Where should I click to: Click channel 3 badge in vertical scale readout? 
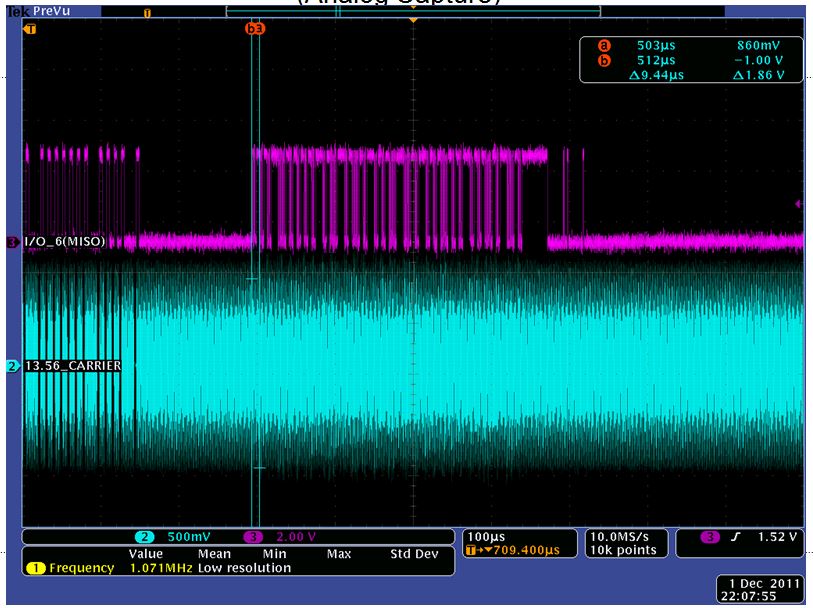(x=253, y=537)
